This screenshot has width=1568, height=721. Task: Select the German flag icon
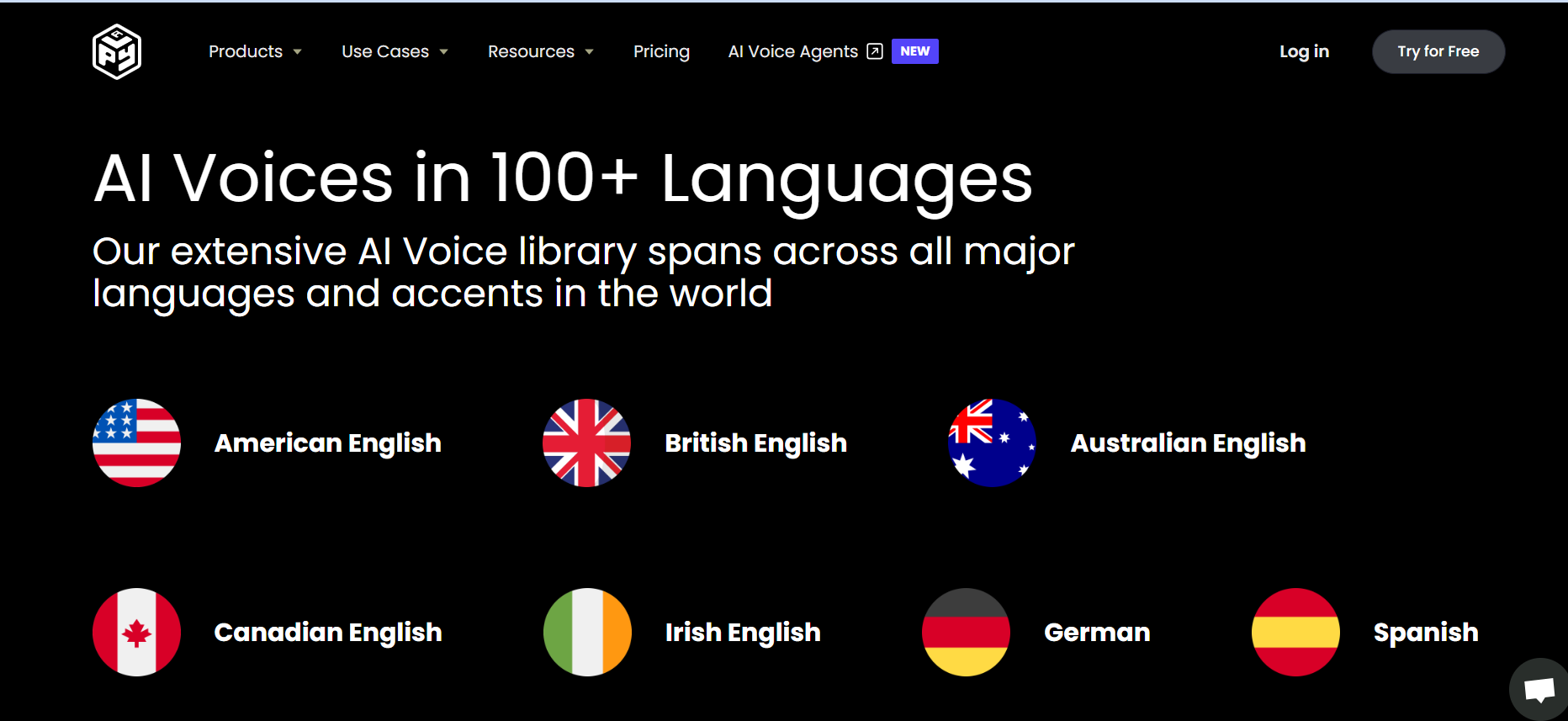pos(966,632)
